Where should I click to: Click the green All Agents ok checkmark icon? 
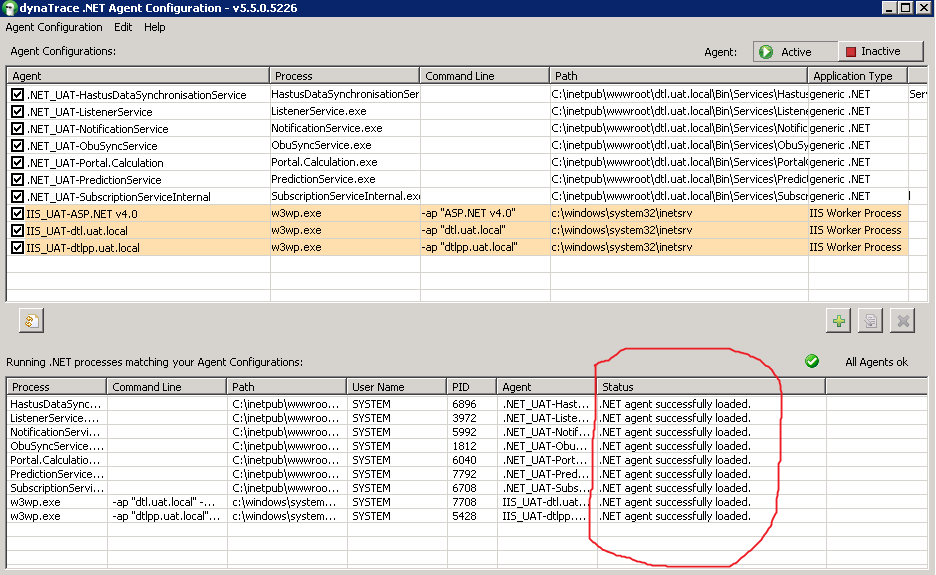point(812,361)
